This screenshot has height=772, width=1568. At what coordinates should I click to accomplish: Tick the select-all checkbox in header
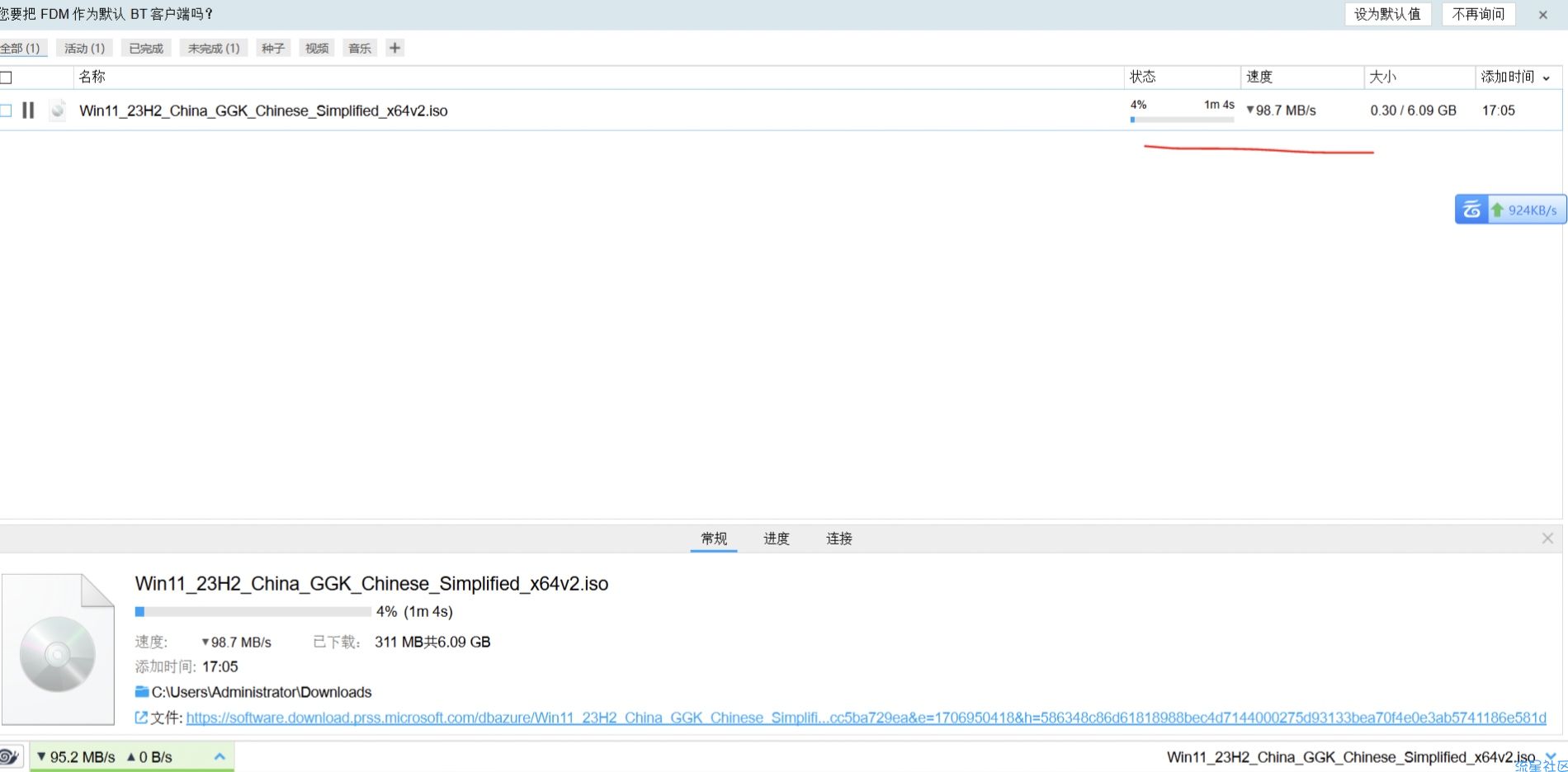tap(6, 78)
